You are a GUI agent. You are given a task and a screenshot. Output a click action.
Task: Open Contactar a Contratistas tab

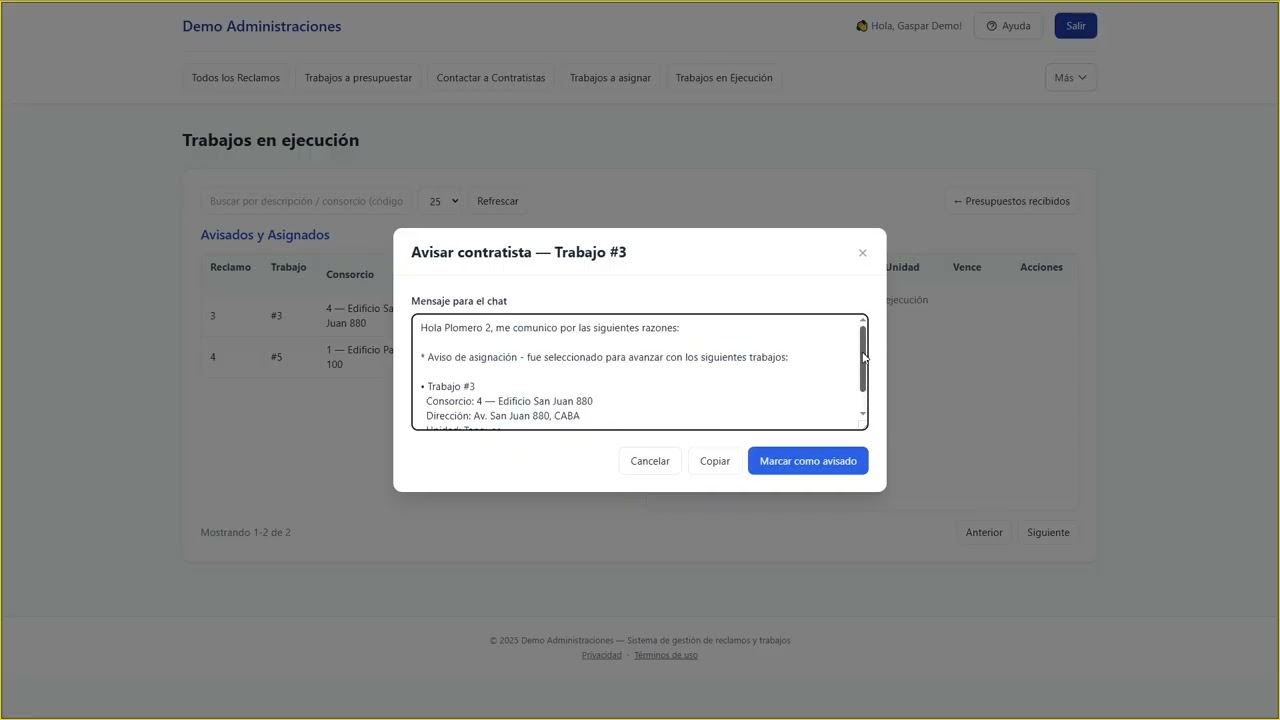(491, 78)
